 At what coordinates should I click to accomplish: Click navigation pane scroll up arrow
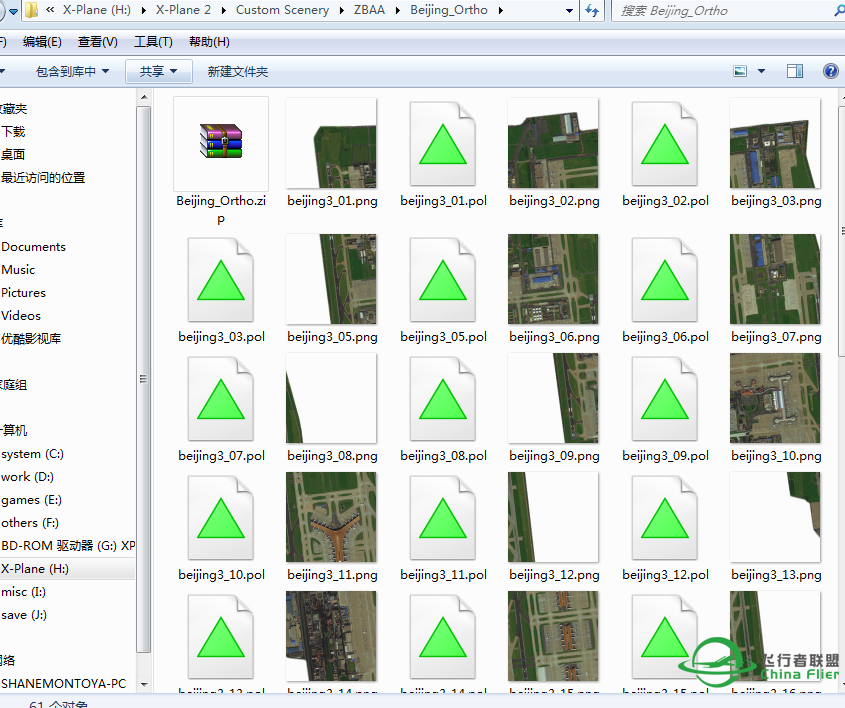click(143, 98)
